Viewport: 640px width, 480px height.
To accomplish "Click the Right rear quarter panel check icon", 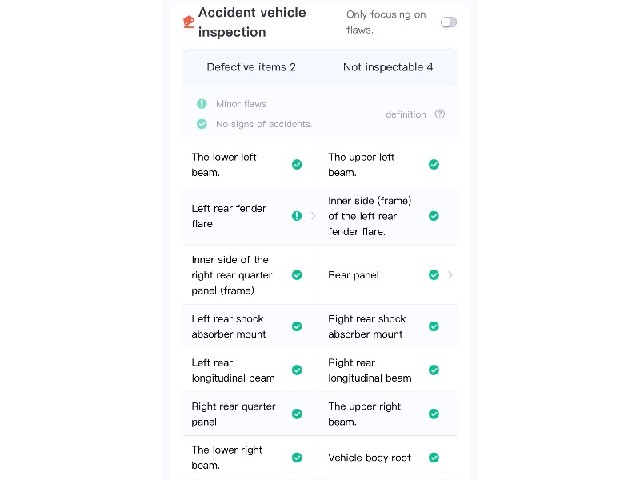I will coord(297,414).
